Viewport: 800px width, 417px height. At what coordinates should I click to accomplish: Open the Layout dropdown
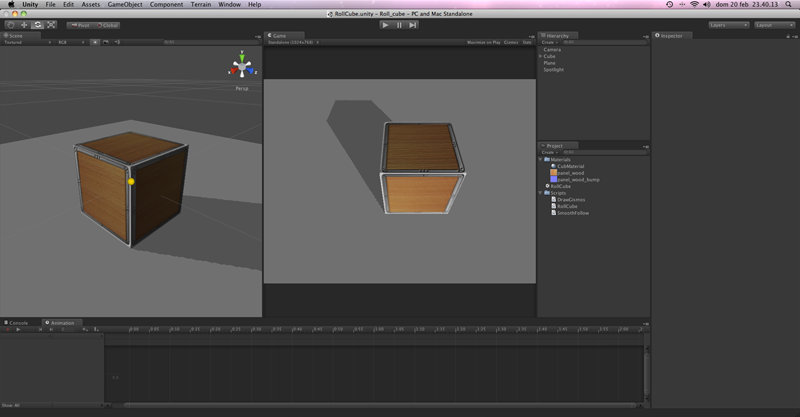pyautogui.click(x=774, y=25)
